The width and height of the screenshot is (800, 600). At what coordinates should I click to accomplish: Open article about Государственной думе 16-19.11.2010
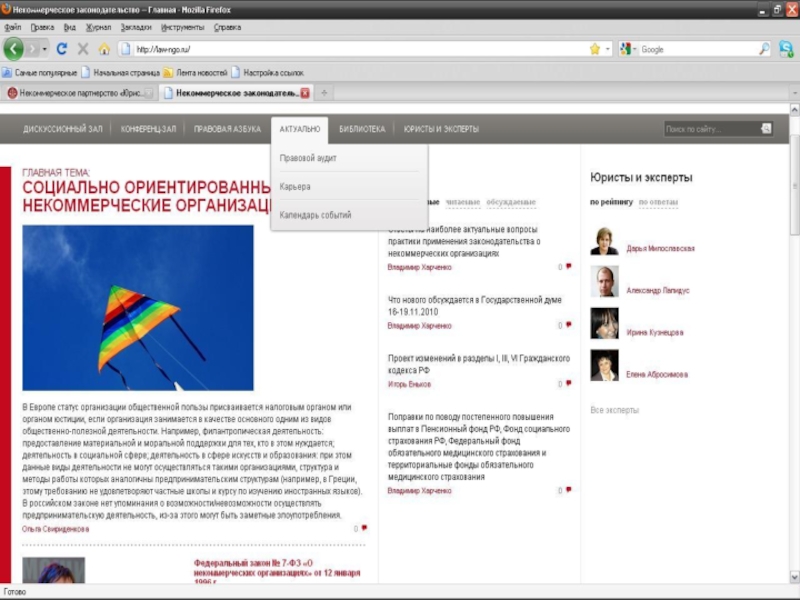click(474, 306)
